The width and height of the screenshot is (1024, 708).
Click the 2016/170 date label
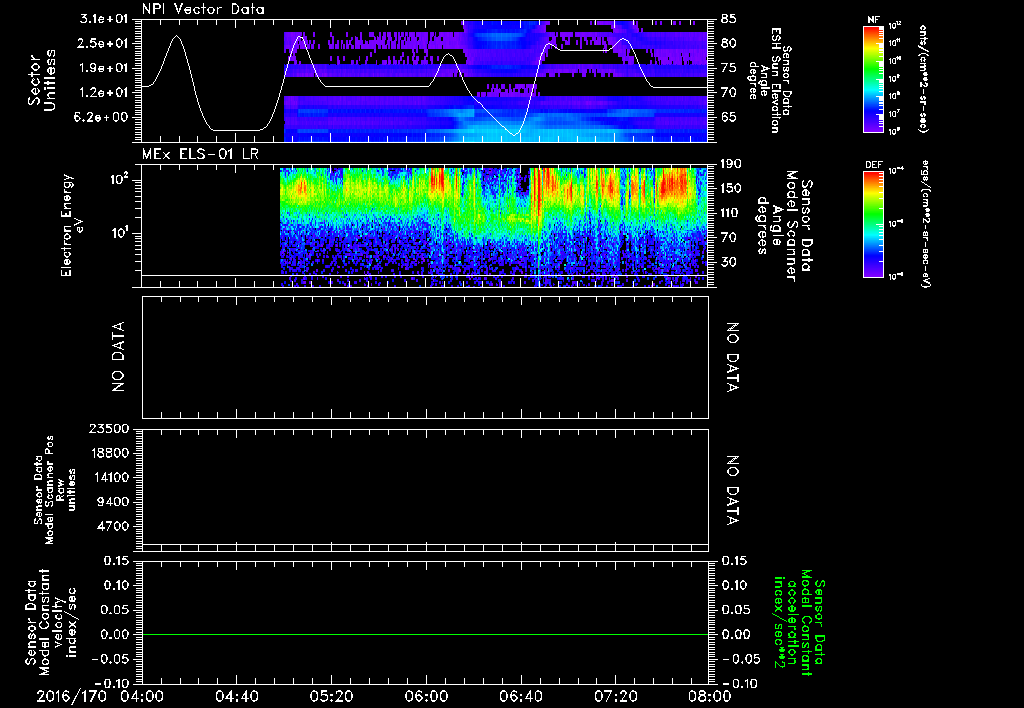(x=71, y=696)
